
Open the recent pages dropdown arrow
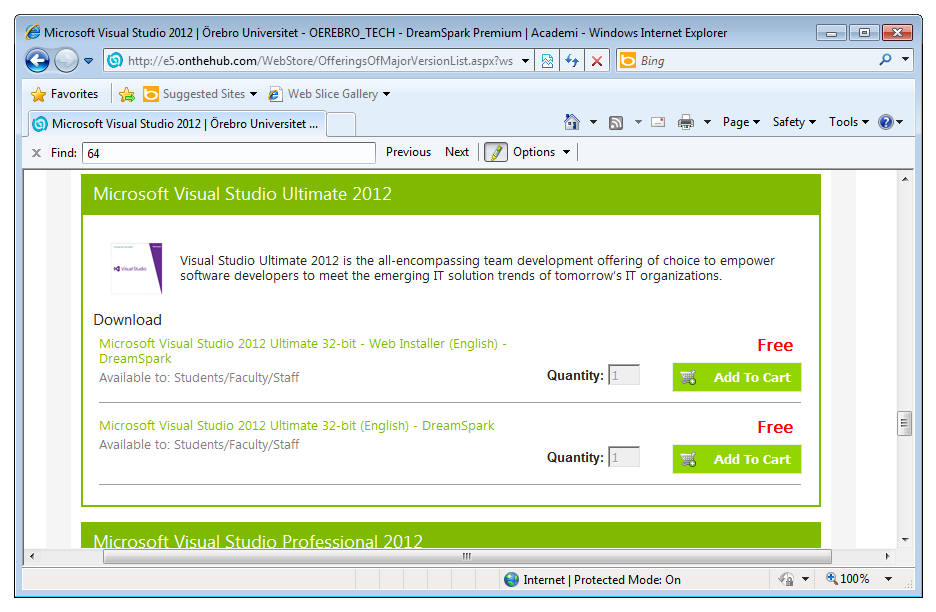(x=89, y=60)
